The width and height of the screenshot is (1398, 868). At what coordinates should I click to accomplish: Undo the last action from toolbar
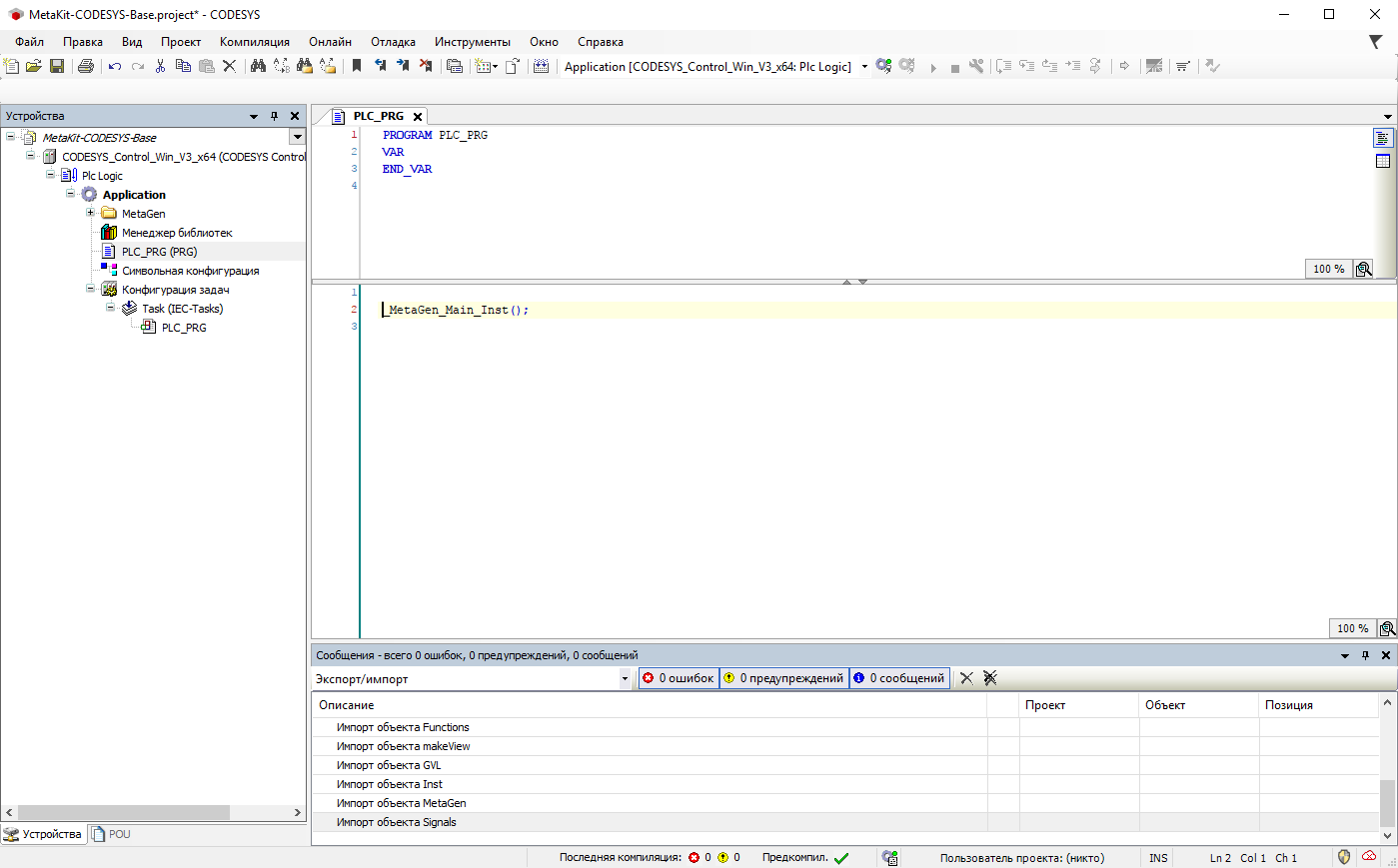pyautogui.click(x=115, y=66)
